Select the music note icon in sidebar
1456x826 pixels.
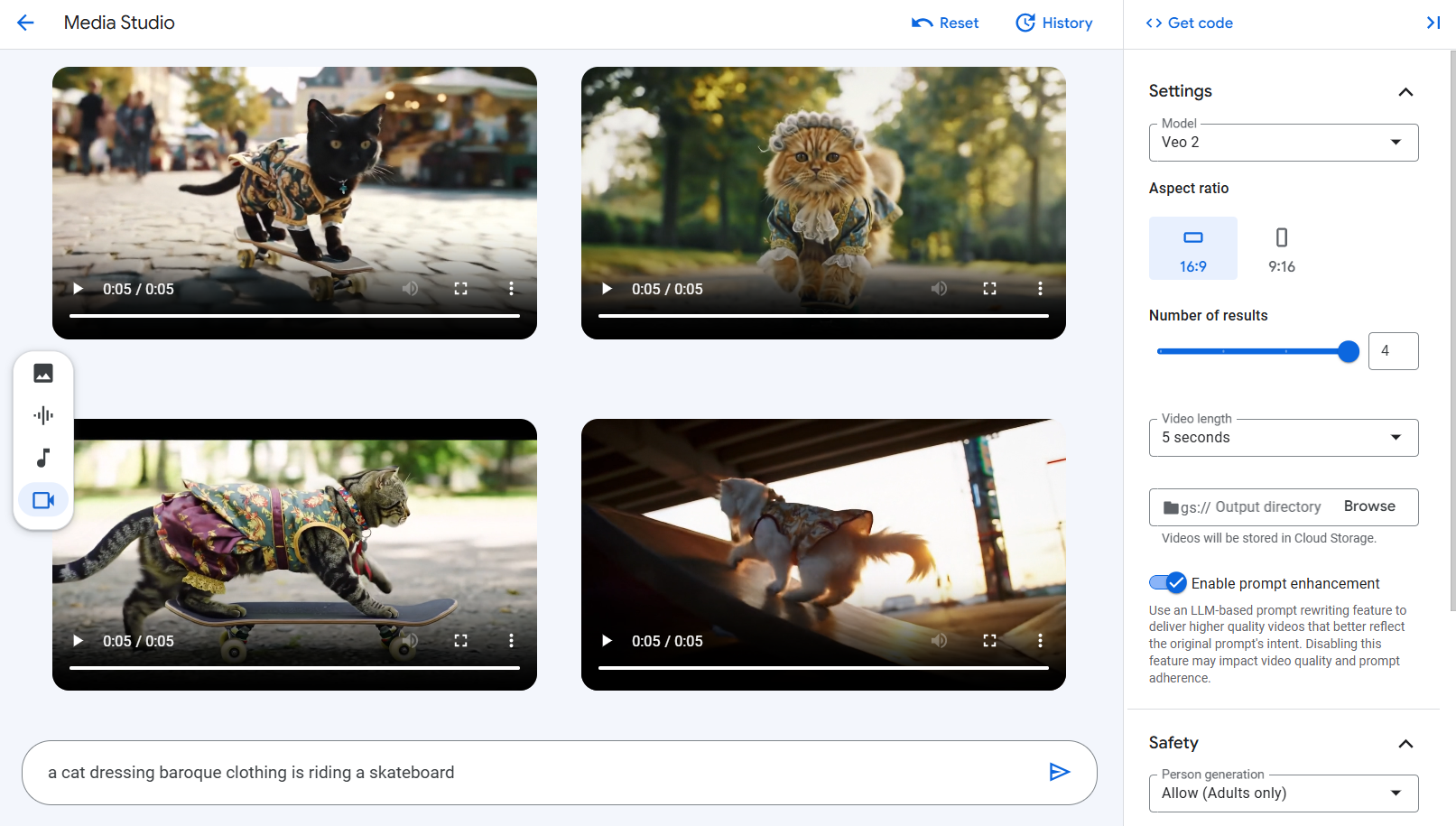(x=43, y=458)
